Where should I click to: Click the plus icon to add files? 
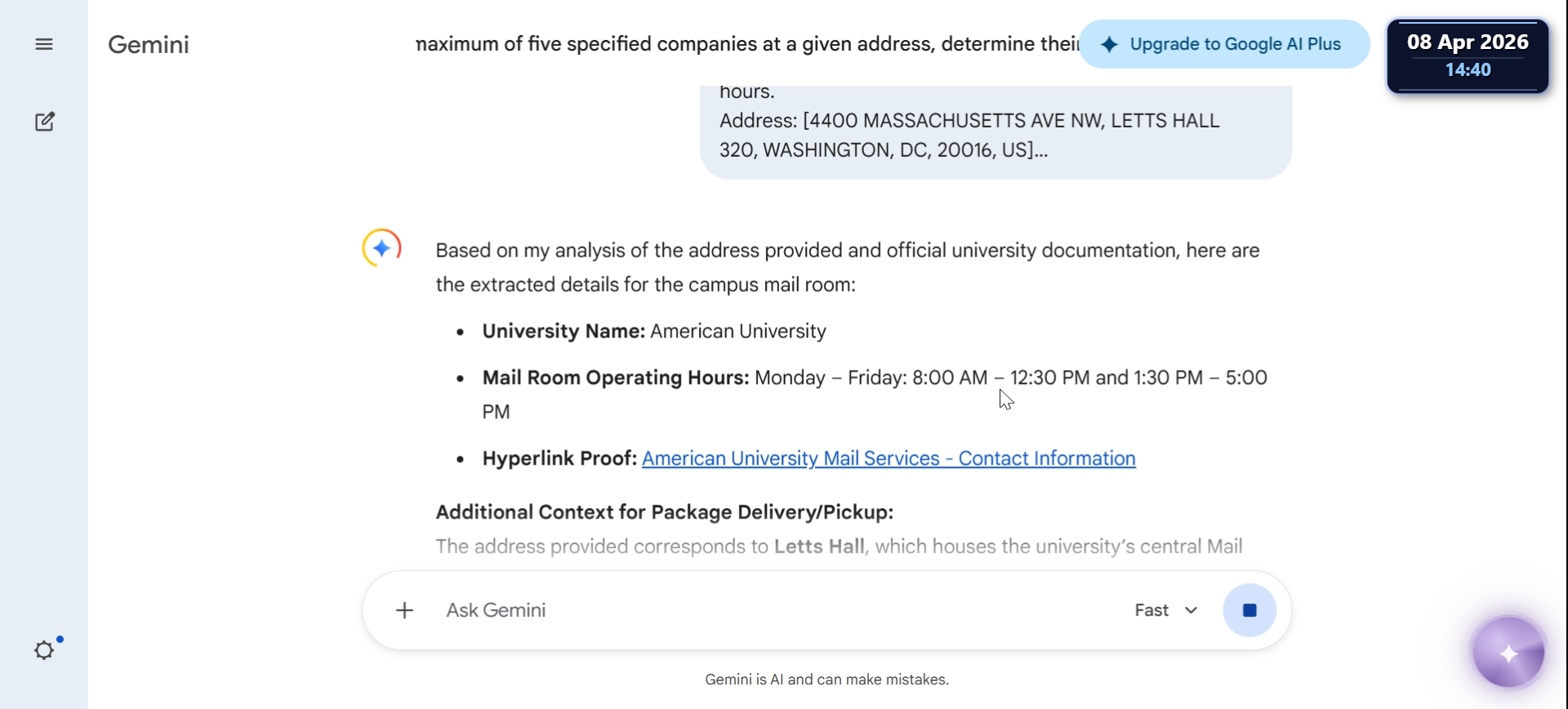tap(404, 610)
